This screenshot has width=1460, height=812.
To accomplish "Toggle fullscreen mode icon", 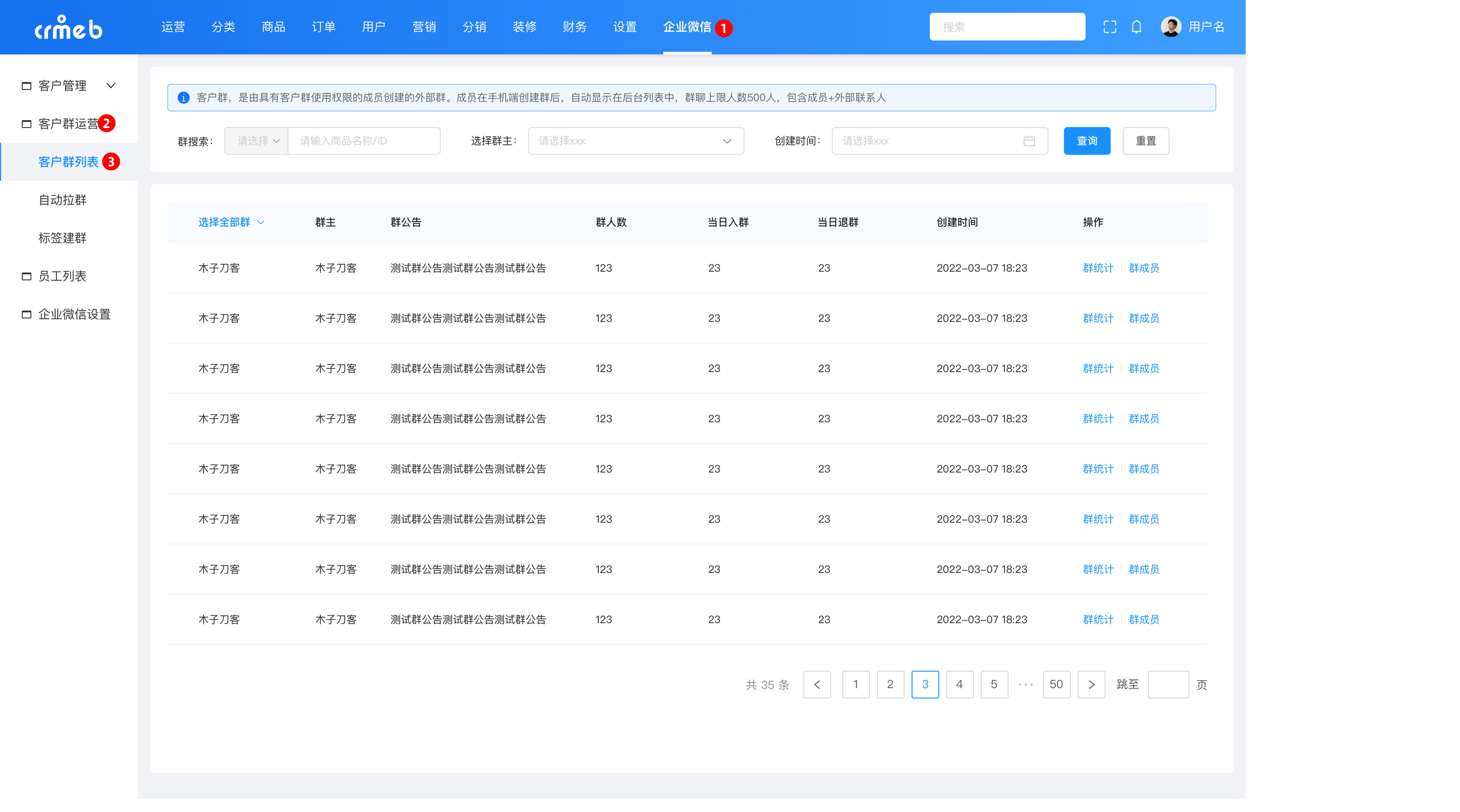I will [1110, 27].
